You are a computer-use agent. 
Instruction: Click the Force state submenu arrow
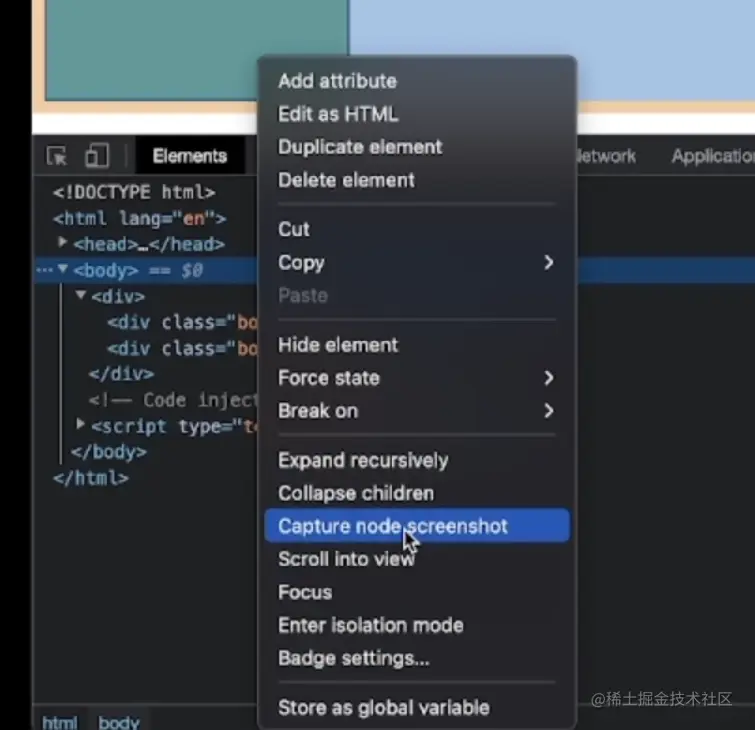(548, 378)
